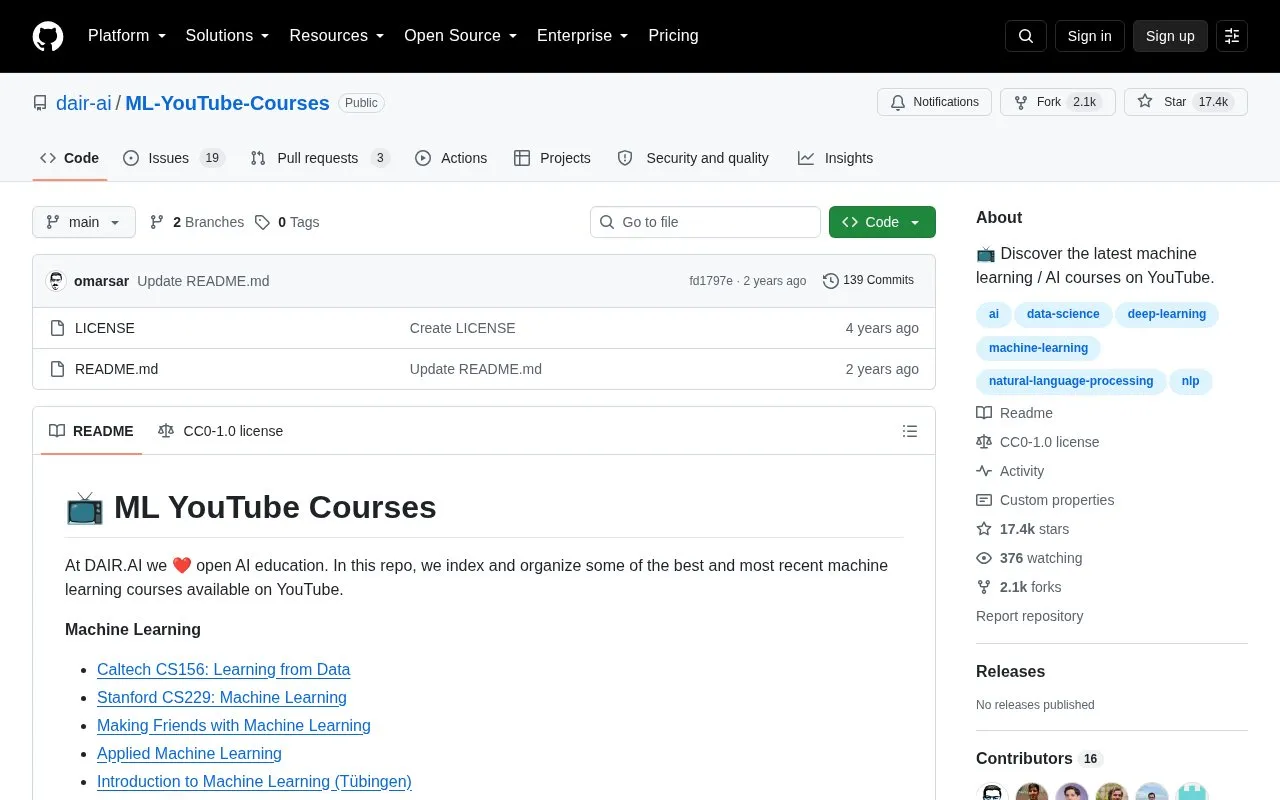
Task: Click the Sign up button
Action: point(1170,36)
